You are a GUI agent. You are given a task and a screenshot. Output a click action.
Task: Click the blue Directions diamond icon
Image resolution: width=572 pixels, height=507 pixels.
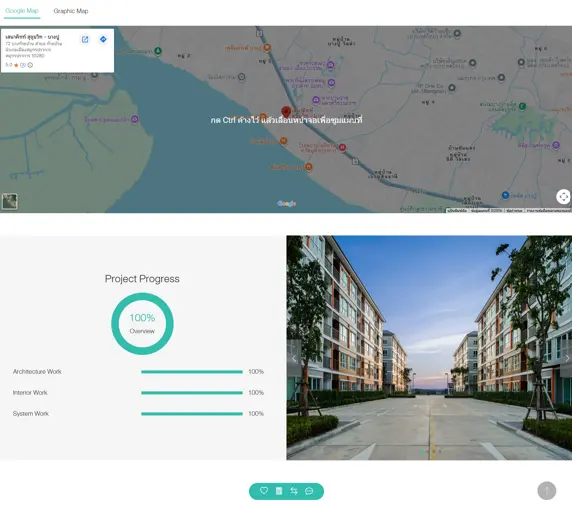103,39
